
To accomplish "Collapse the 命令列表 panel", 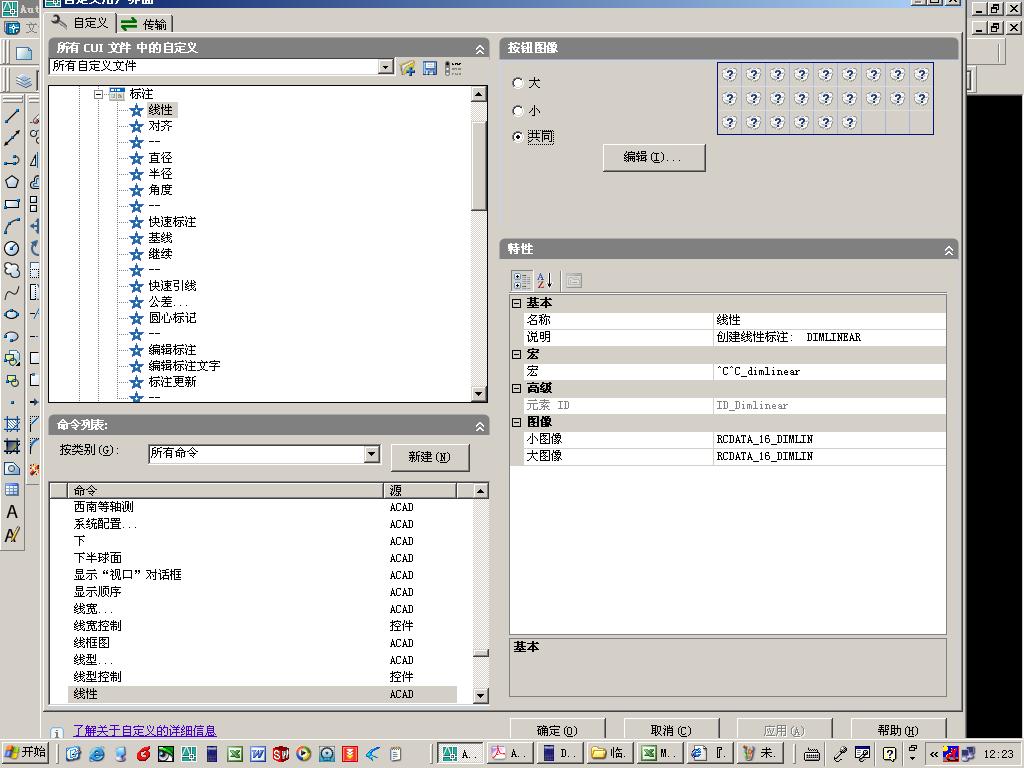I will [x=480, y=426].
